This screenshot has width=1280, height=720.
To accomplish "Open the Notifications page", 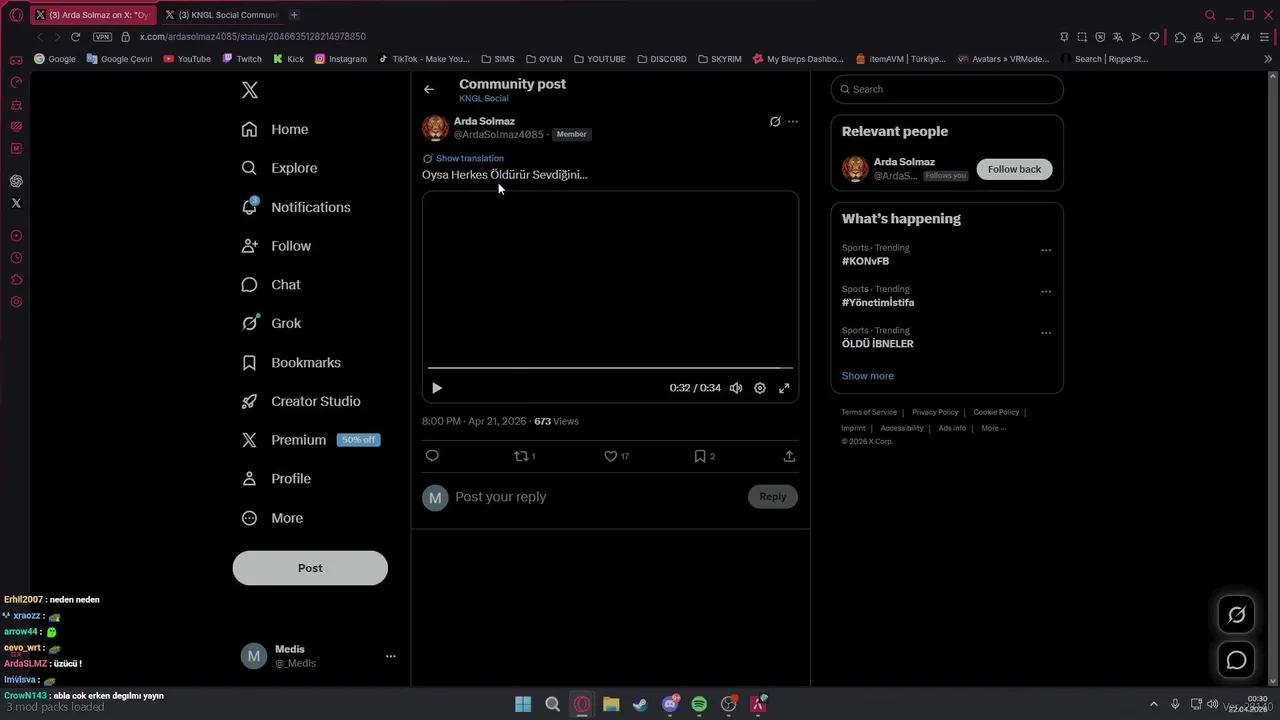I will tap(296, 207).
